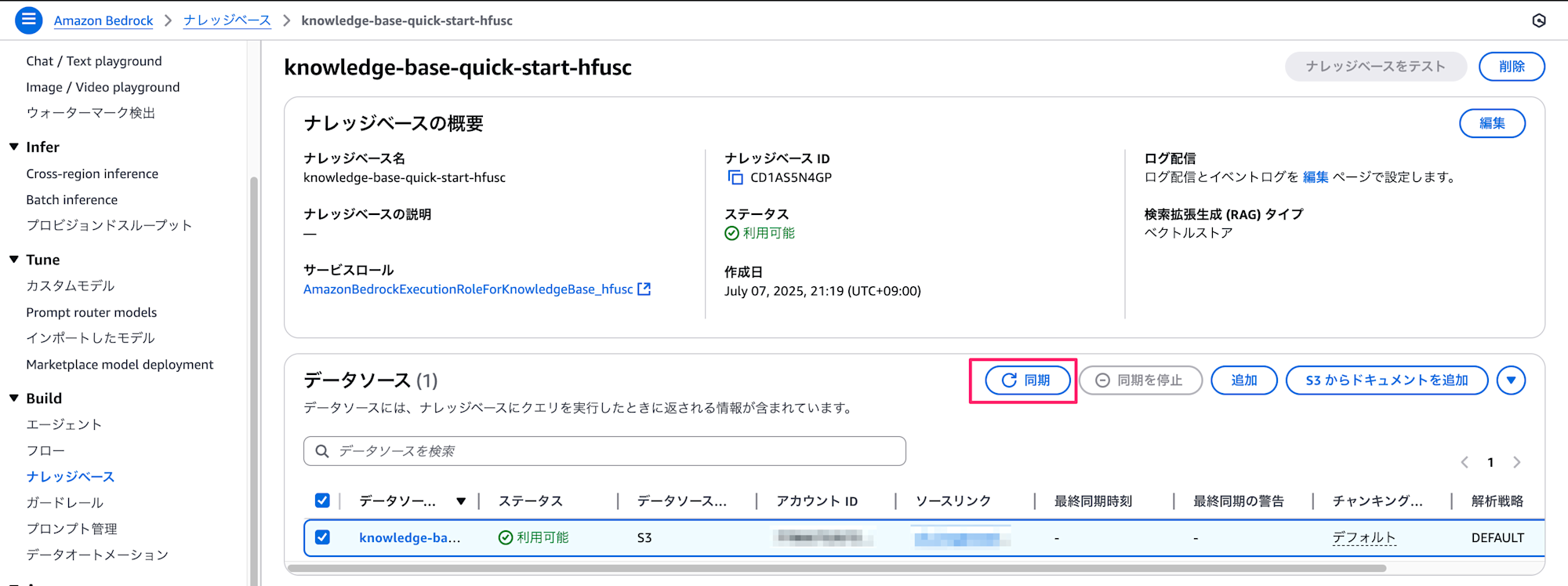Go to next page of data sources
Viewport: 1568px width, 586px height.
[1517, 462]
